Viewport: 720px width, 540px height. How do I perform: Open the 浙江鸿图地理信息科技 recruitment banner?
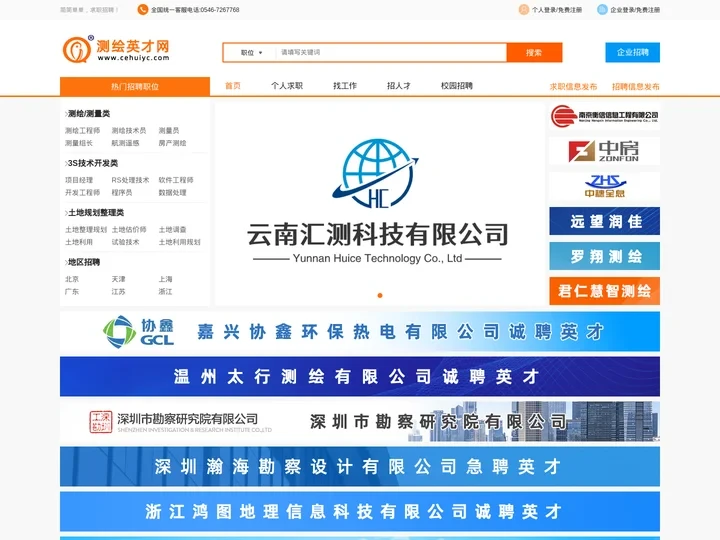(360, 511)
